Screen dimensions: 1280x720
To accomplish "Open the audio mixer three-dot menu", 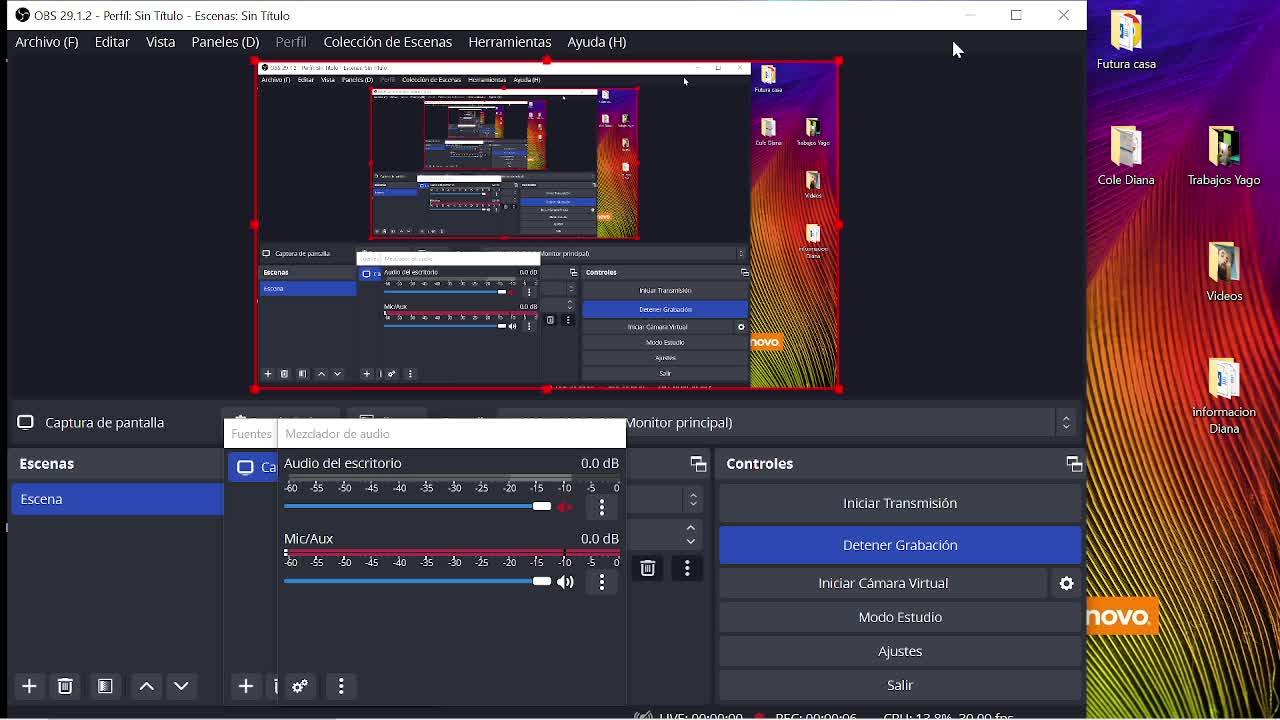I will [x=341, y=686].
